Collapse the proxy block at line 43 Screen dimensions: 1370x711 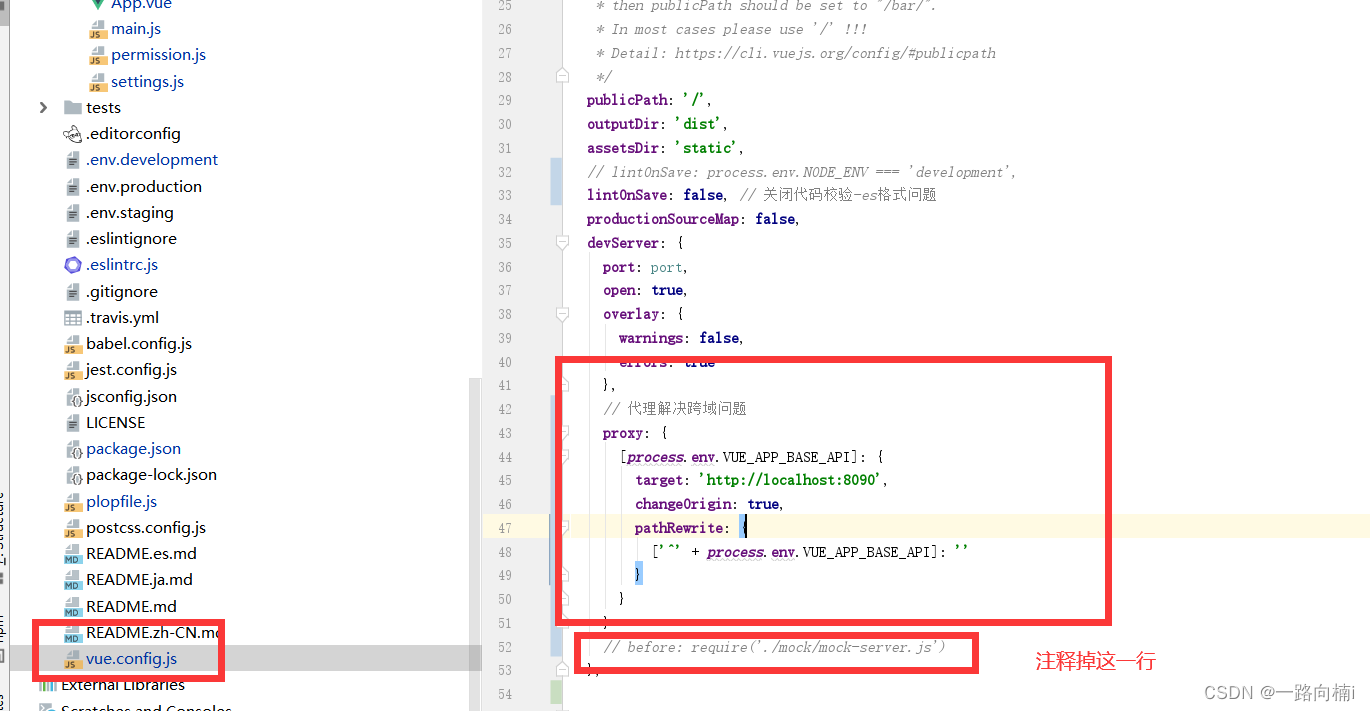click(x=564, y=433)
